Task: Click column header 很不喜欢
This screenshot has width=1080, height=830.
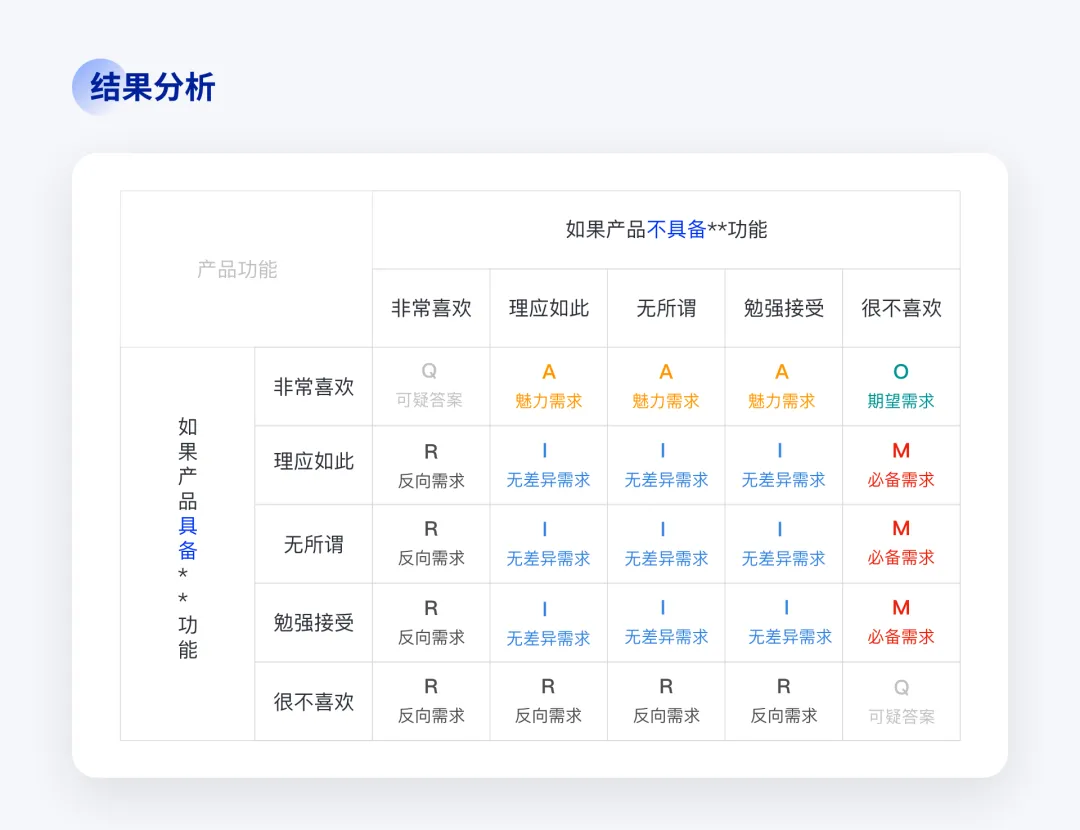Action: click(902, 308)
